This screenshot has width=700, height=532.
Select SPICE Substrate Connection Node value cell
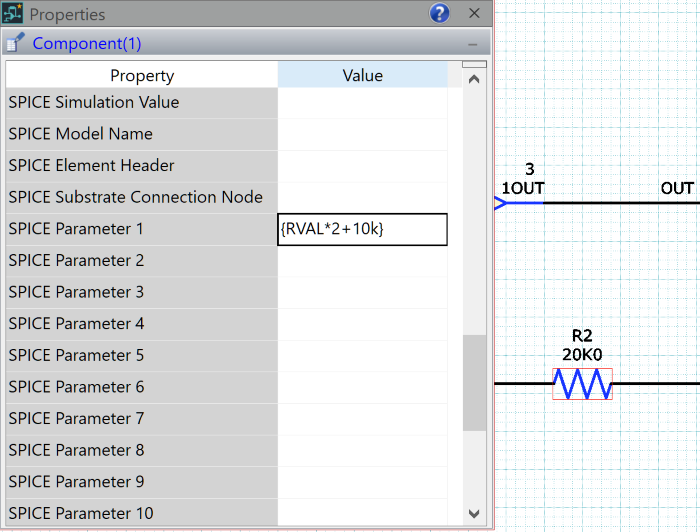click(362, 198)
